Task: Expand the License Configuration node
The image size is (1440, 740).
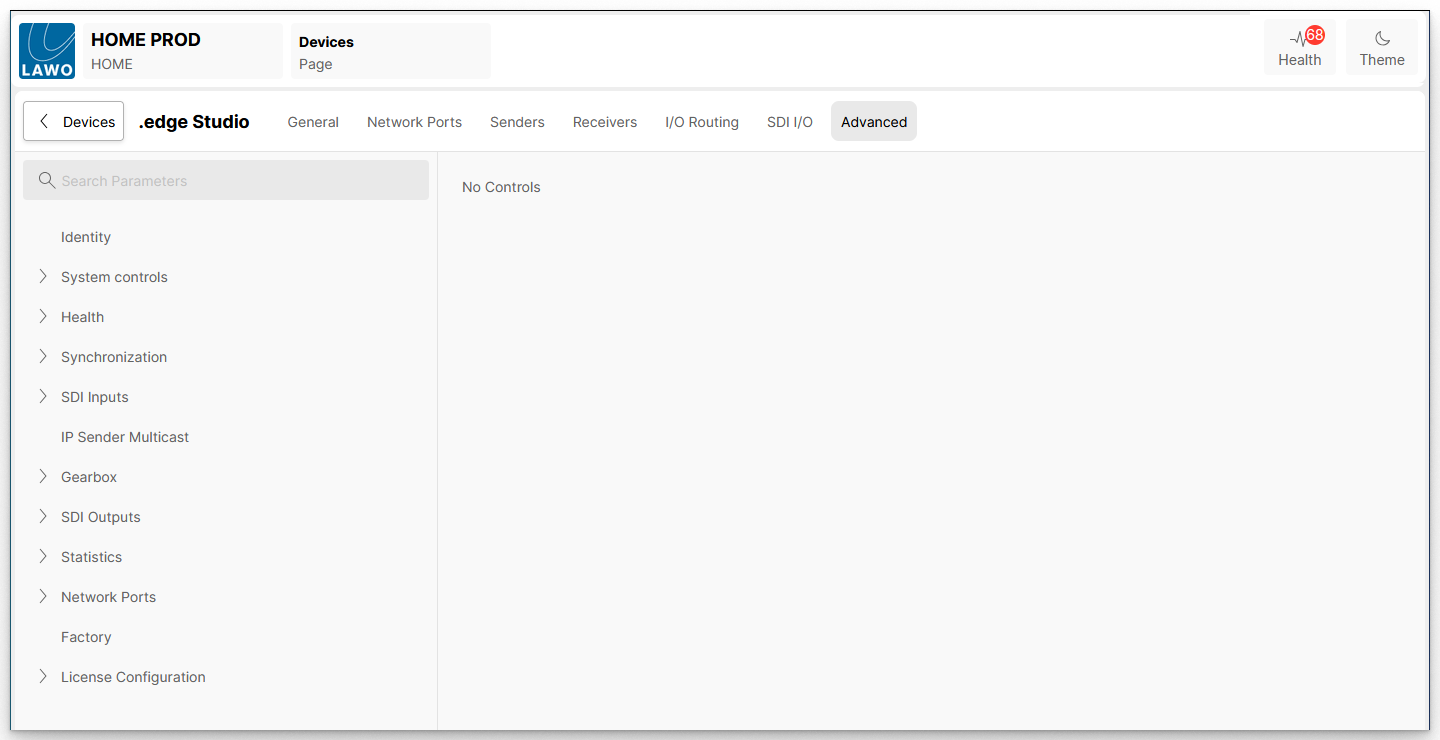Action: coord(43,677)
